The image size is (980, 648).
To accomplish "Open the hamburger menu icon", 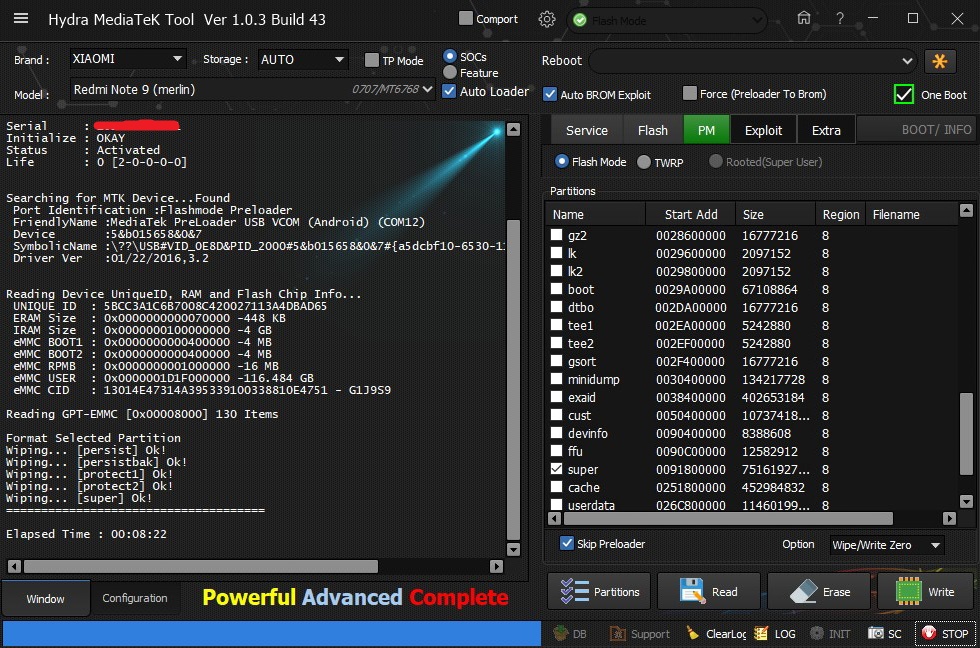I will tap(21, 19).
